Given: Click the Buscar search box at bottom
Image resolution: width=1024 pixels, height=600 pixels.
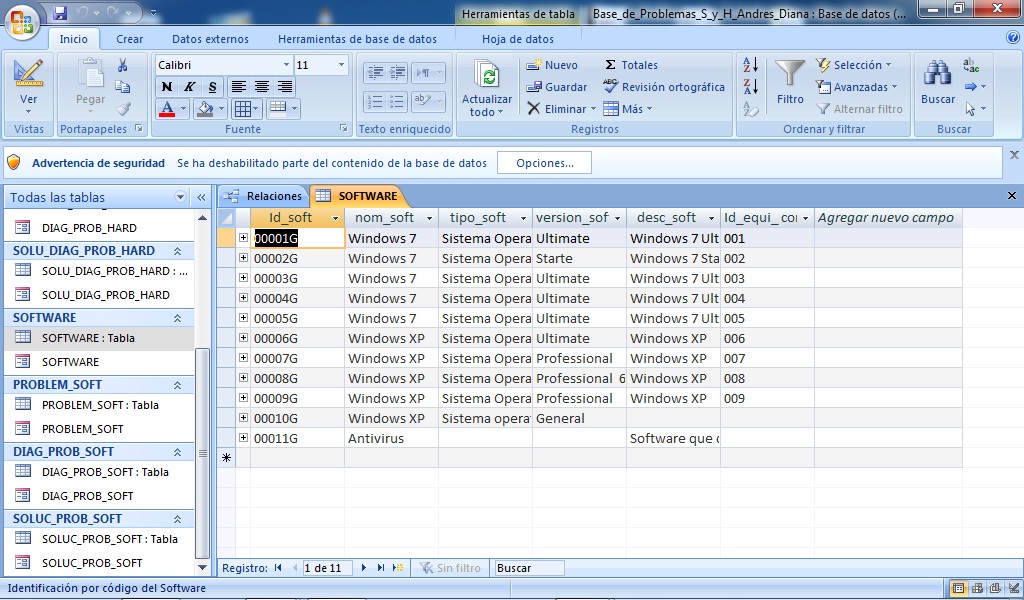Looking at the screenshot, I should click(527, 567).
